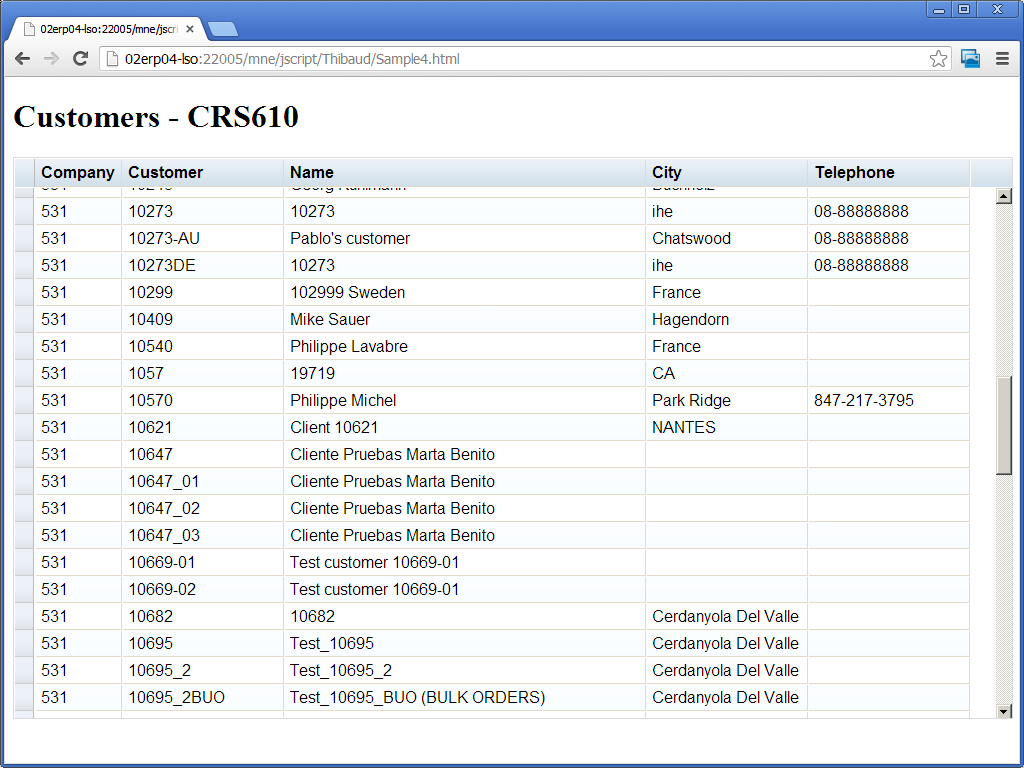The height and width of the screenshot is (768, 1024).
Task: Reload the page with refresh icon
Action: click(x=81, y=59)
